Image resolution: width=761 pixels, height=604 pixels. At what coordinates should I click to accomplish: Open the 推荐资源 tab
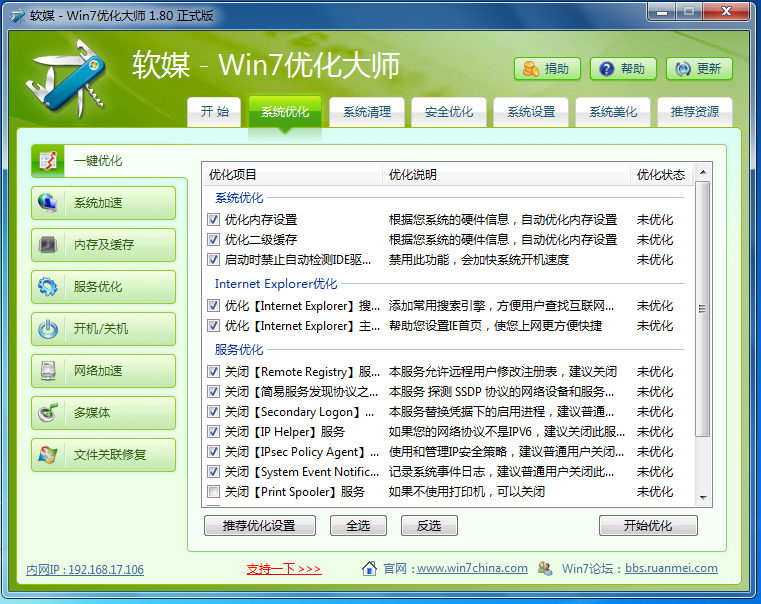pyautogui.click(x=695, y=112)
